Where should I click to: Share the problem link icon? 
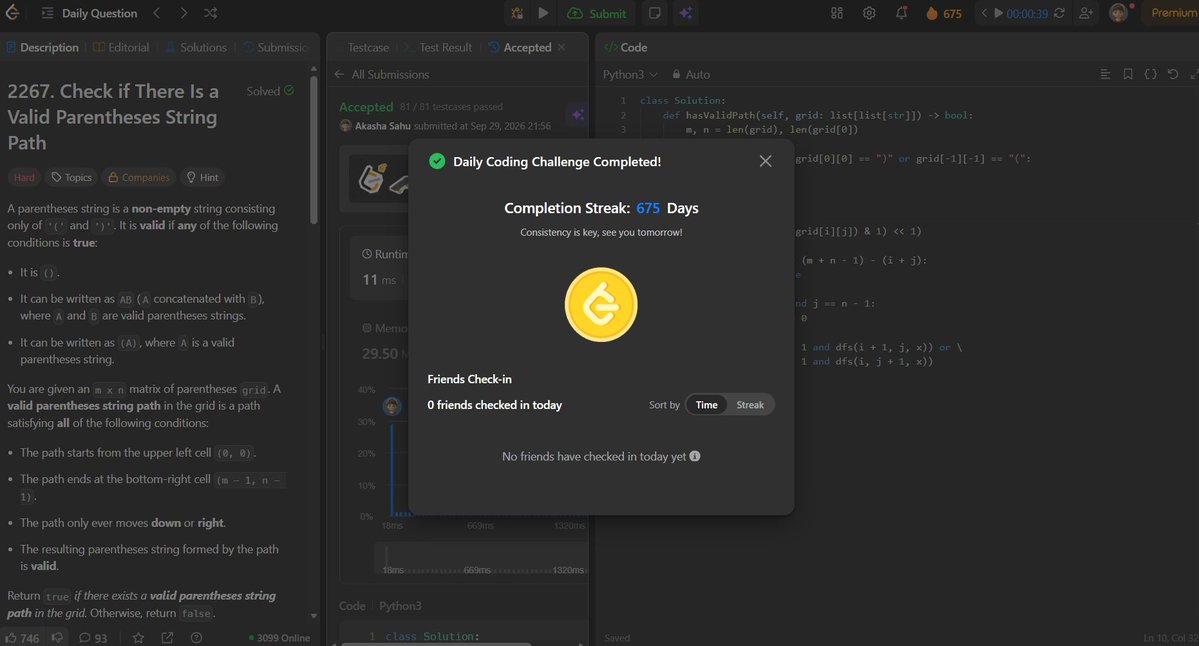tap(167, 638)
